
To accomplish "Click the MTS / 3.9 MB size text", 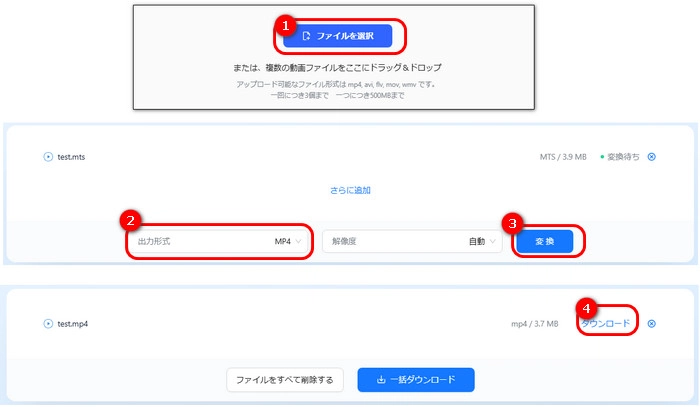I will (563, 157).
